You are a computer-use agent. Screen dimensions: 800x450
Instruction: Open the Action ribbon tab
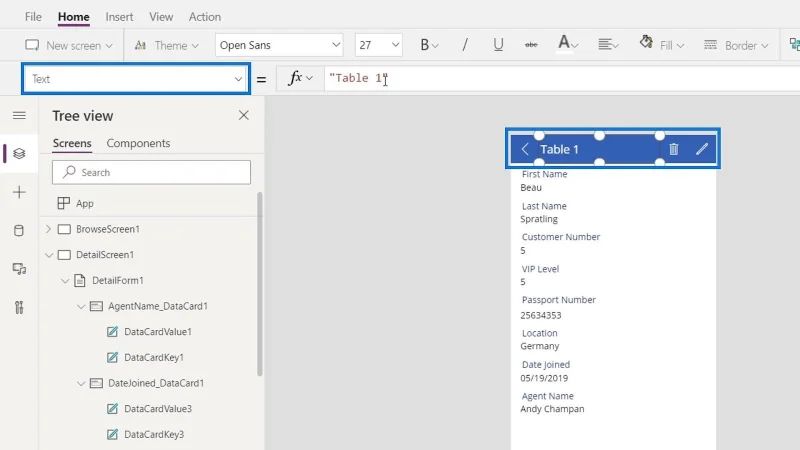click(205, 17)
